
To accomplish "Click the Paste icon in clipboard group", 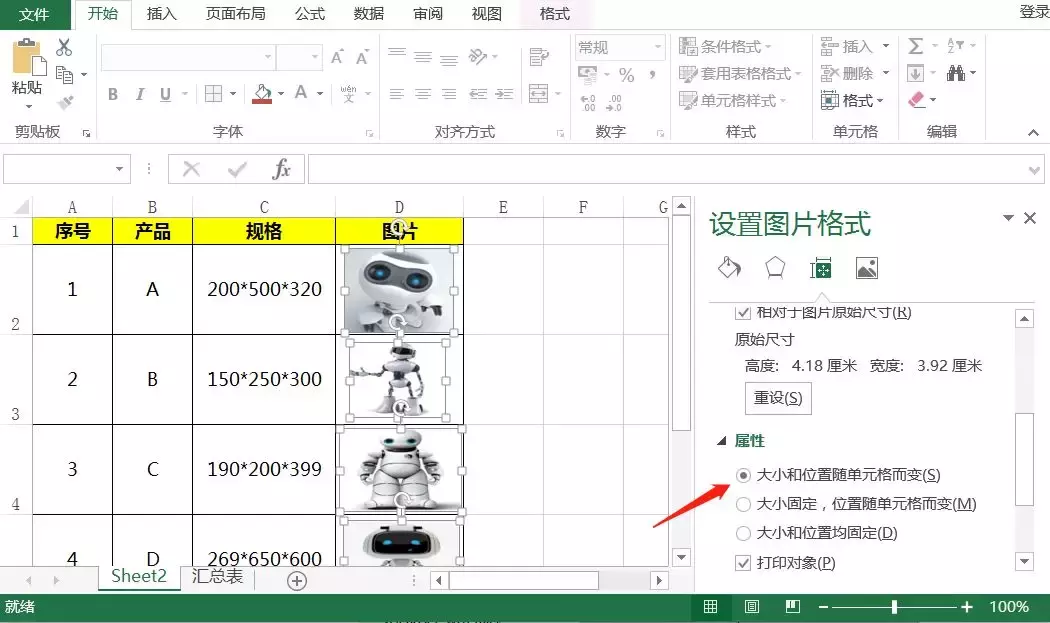I will pos(27,58).
